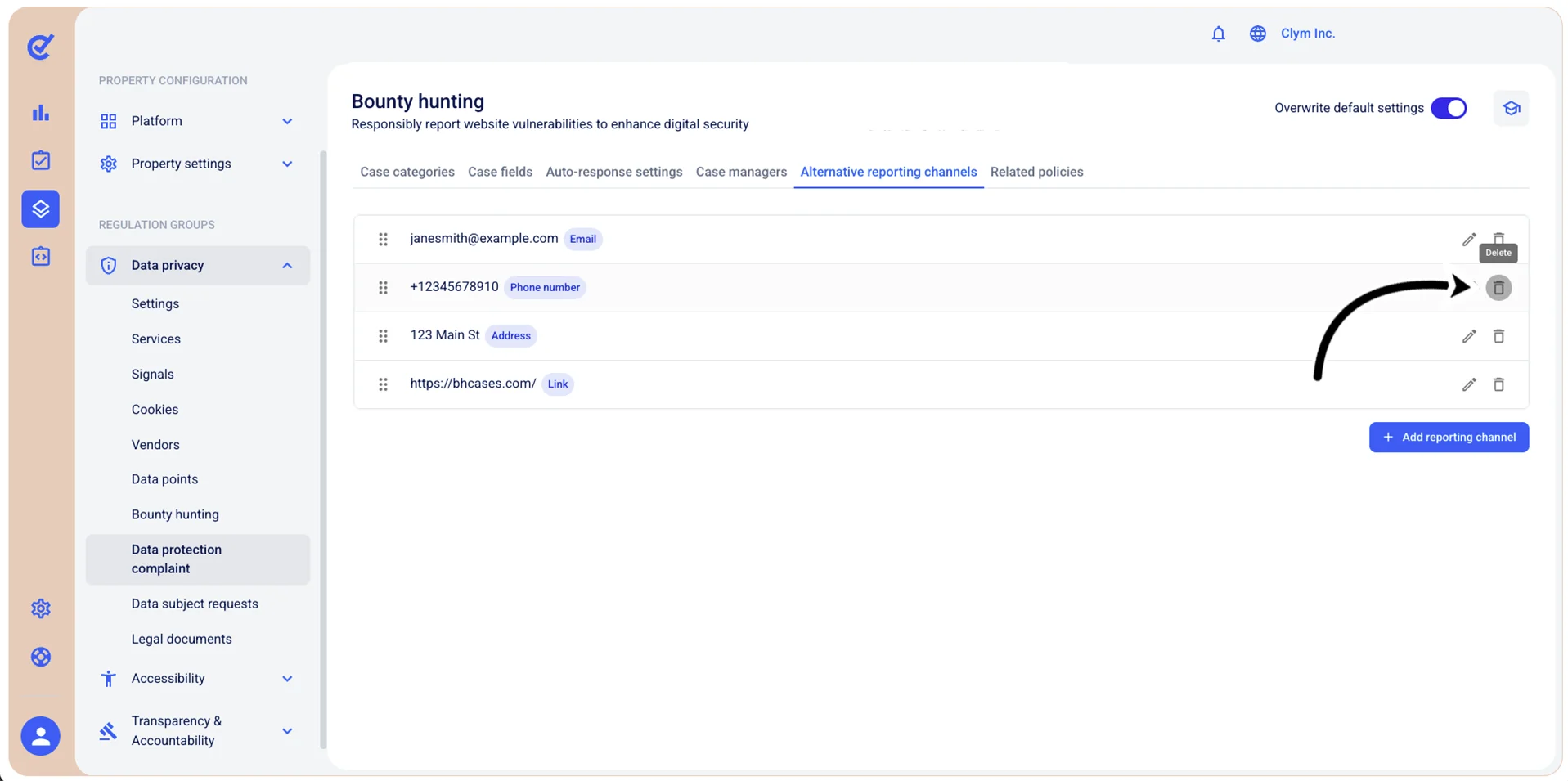
Task: Toggle Overwrite default settings switch
Action: (1449, 108)
